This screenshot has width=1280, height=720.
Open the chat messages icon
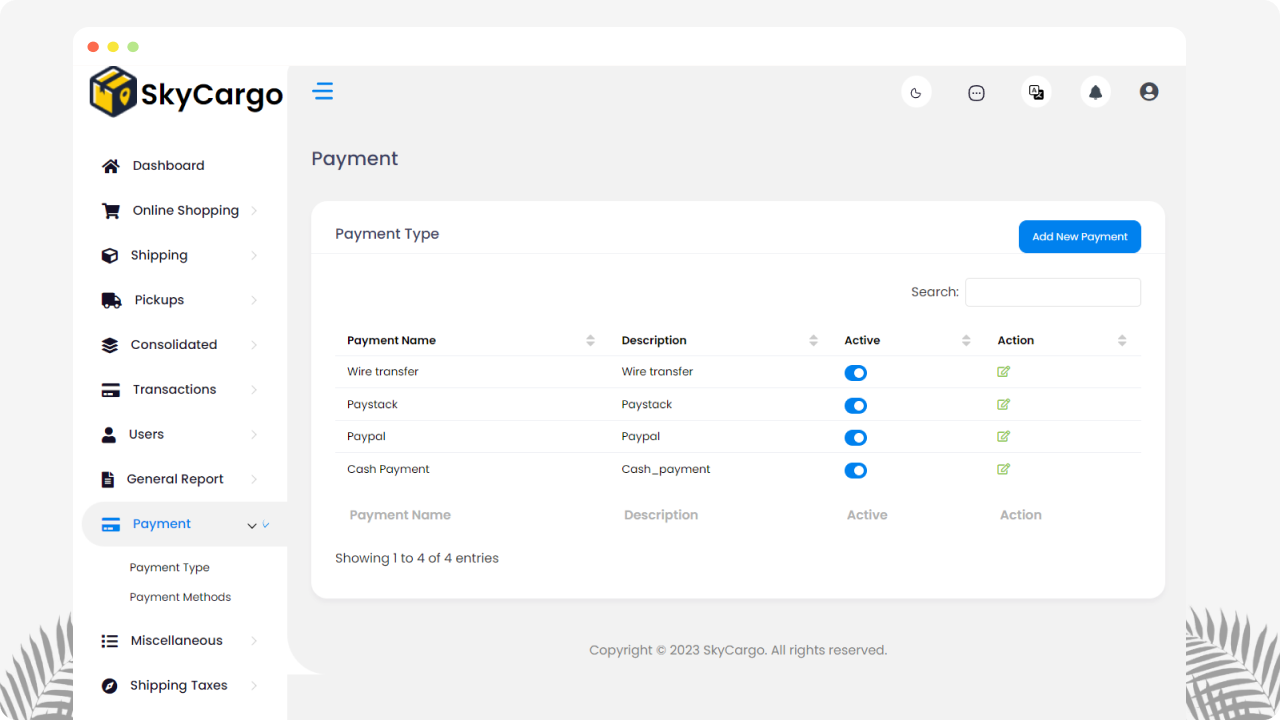976,92
